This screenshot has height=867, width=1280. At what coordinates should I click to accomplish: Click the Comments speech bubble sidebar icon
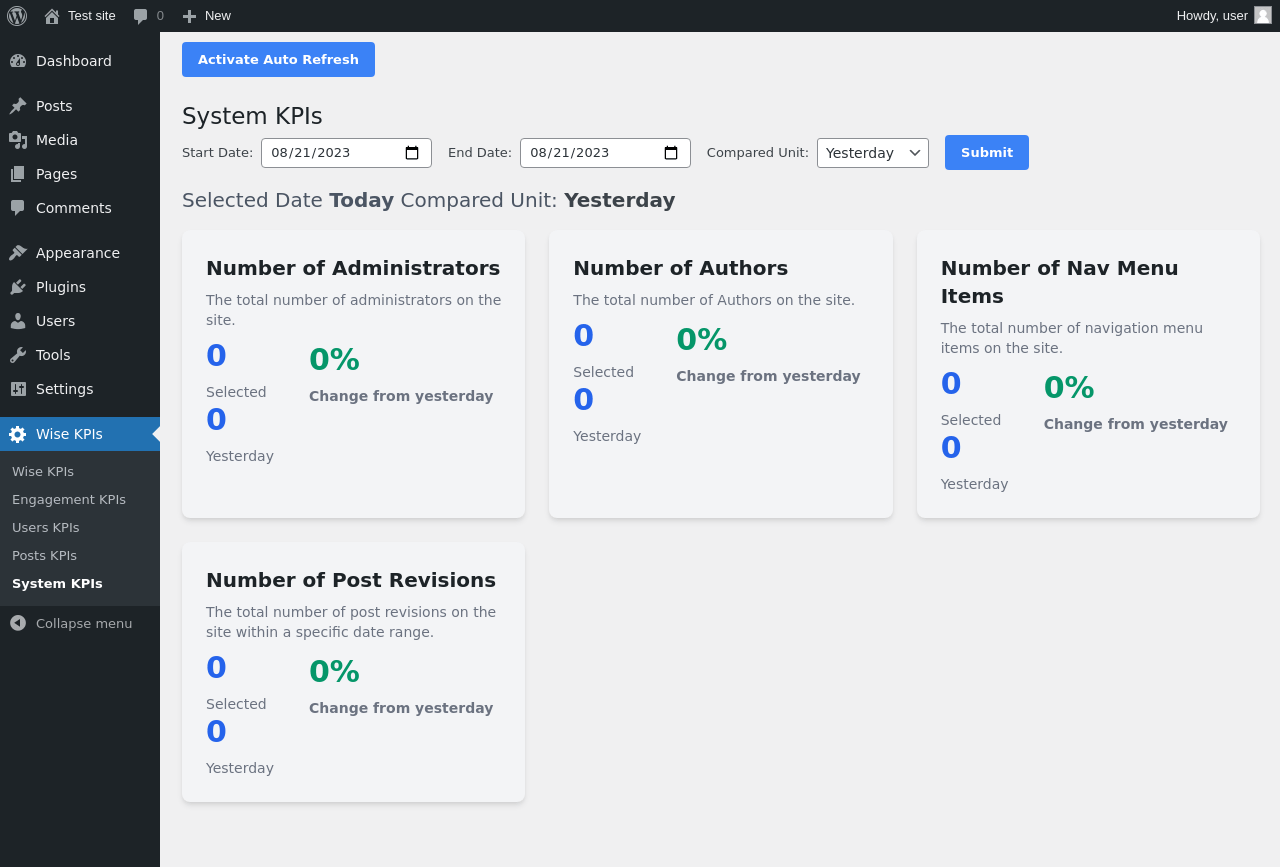18,208
